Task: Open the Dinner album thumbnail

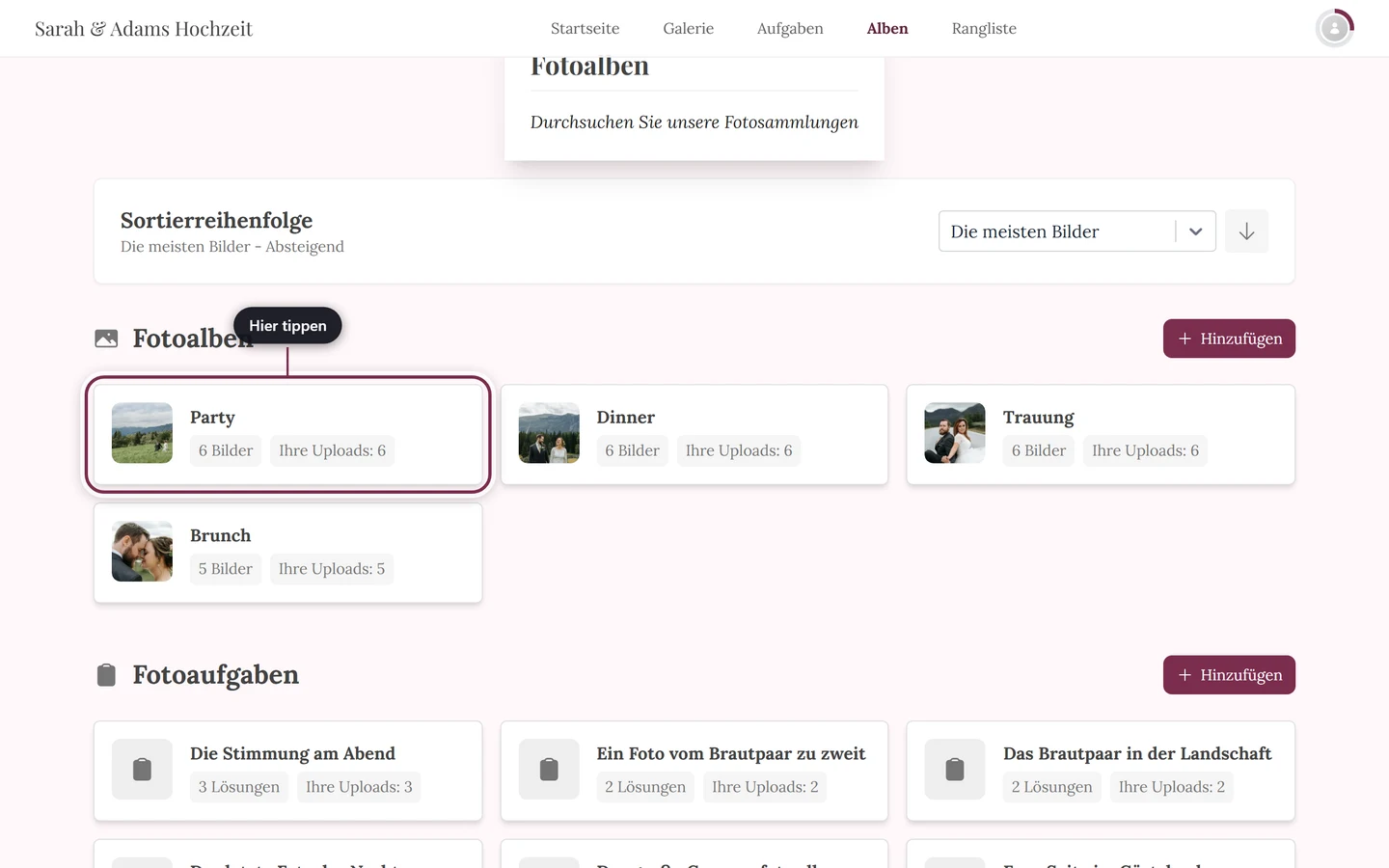Action: (x=549, y=433)
